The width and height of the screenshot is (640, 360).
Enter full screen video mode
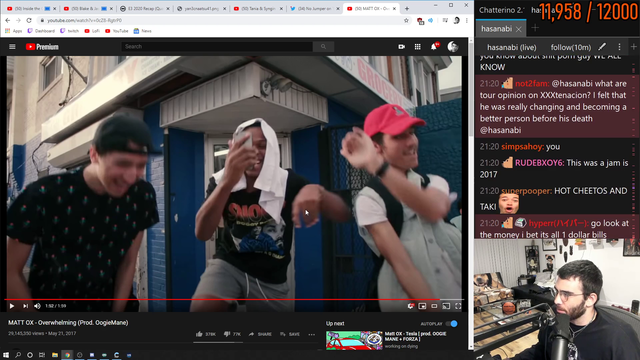[458, 306]
